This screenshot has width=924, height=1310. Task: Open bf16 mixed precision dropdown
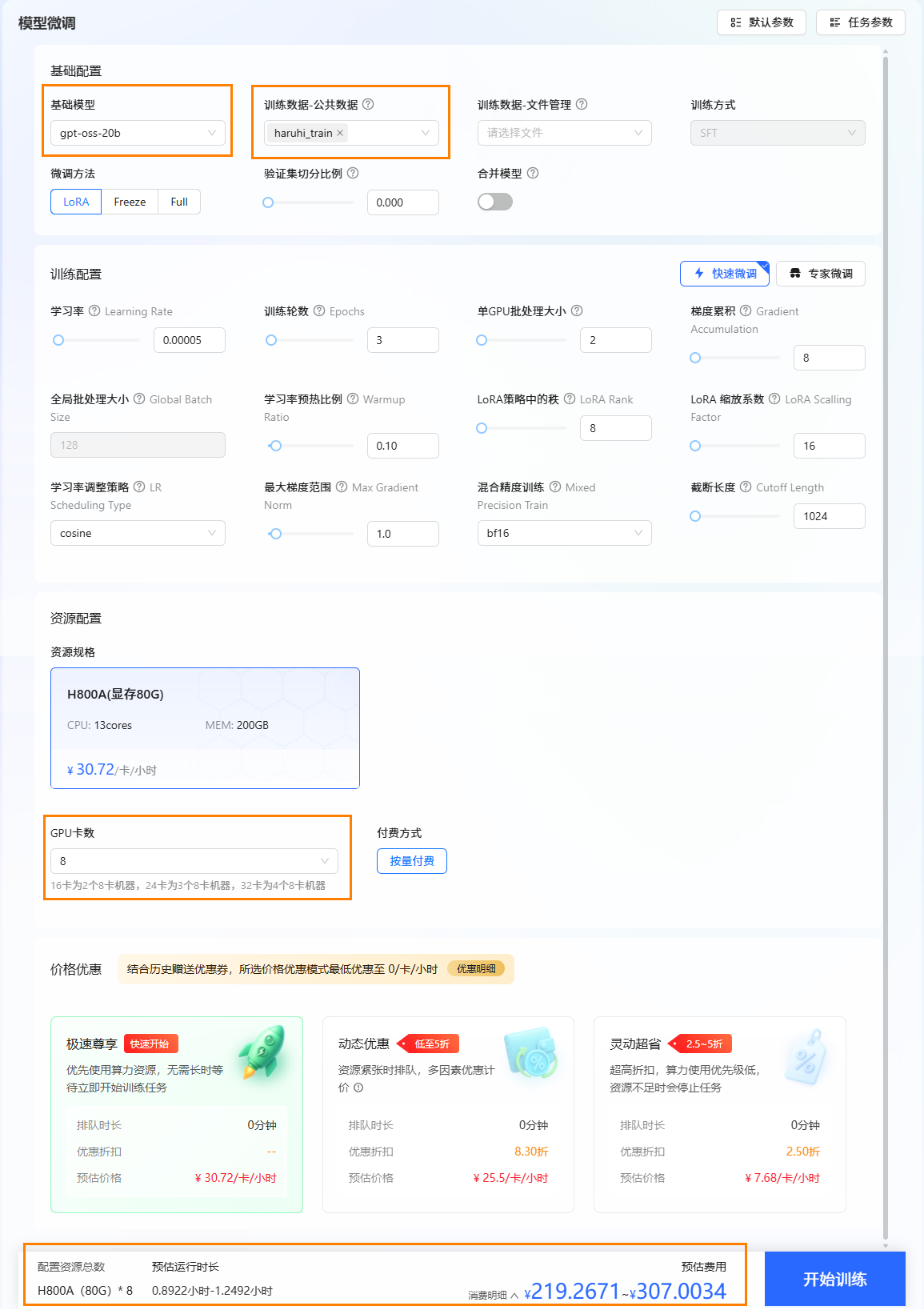565,533
